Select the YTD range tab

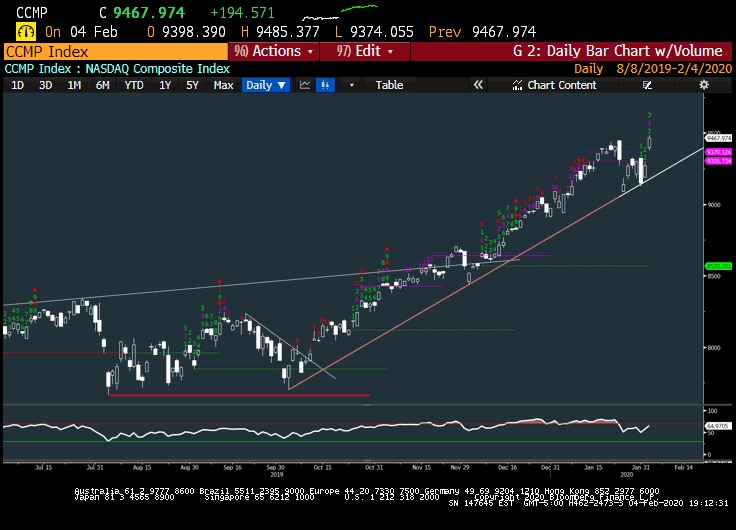134,85
